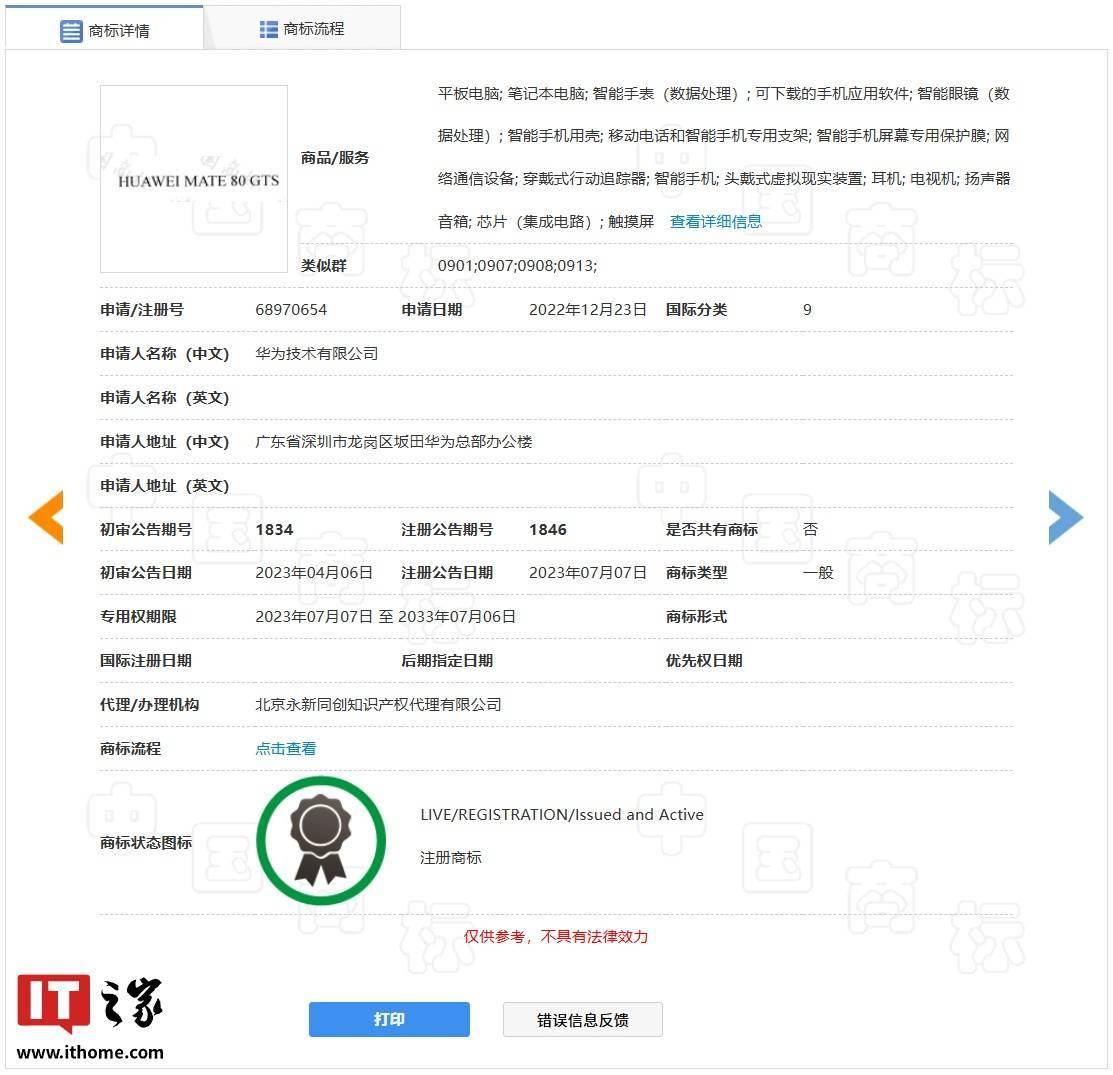1113x1075 pixels.
Task: Click the 错误信息反馈 button
Action: pyautogui.click(x=582, y=1020)
